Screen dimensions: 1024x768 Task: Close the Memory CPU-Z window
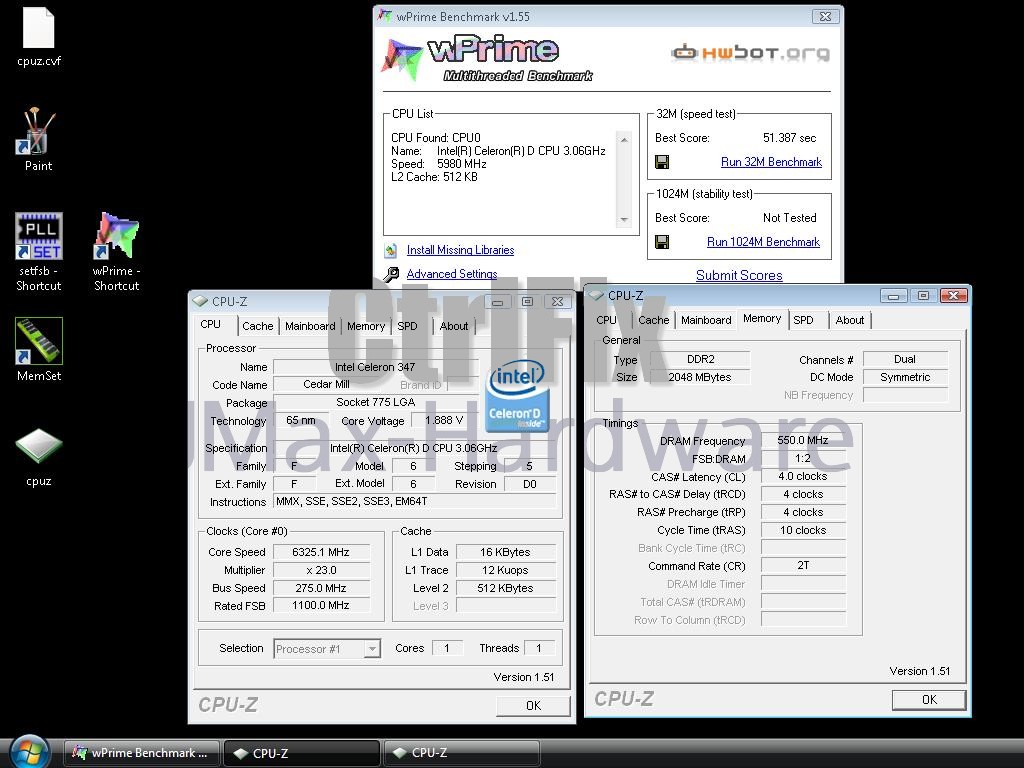953,296
